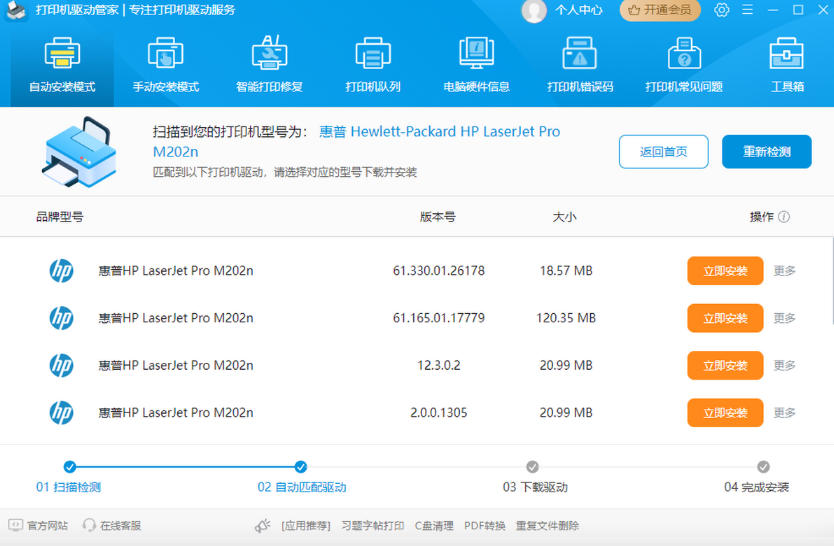Expand 更多 for driver 2.0.0.1305
Screen dimensions: 834x546
[784, 413]
